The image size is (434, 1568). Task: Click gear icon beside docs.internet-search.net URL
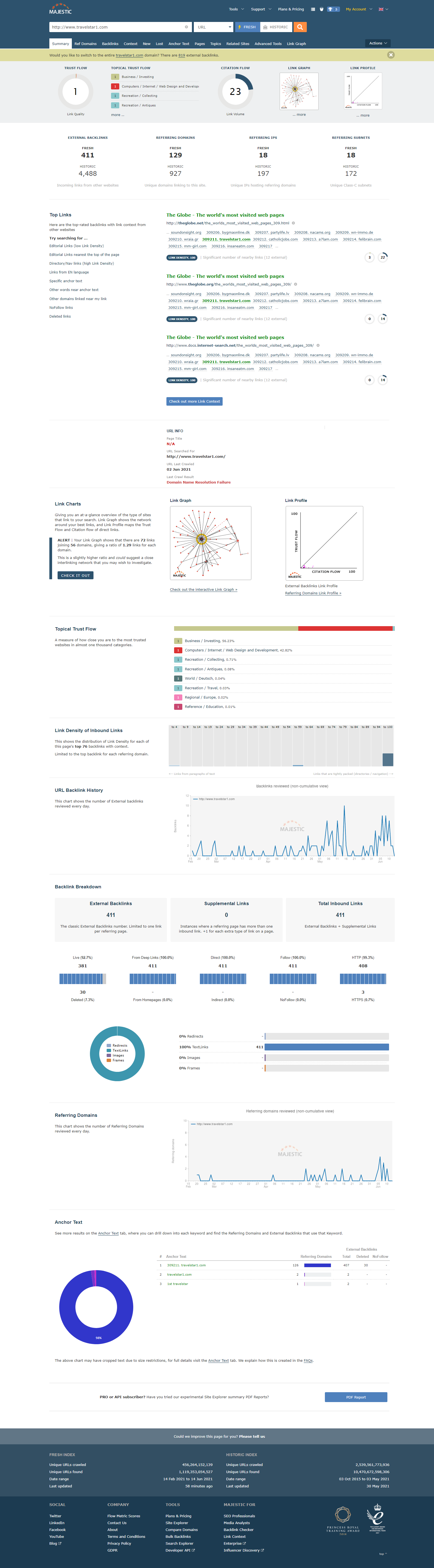pyautogui.click(x=318, y=345)
